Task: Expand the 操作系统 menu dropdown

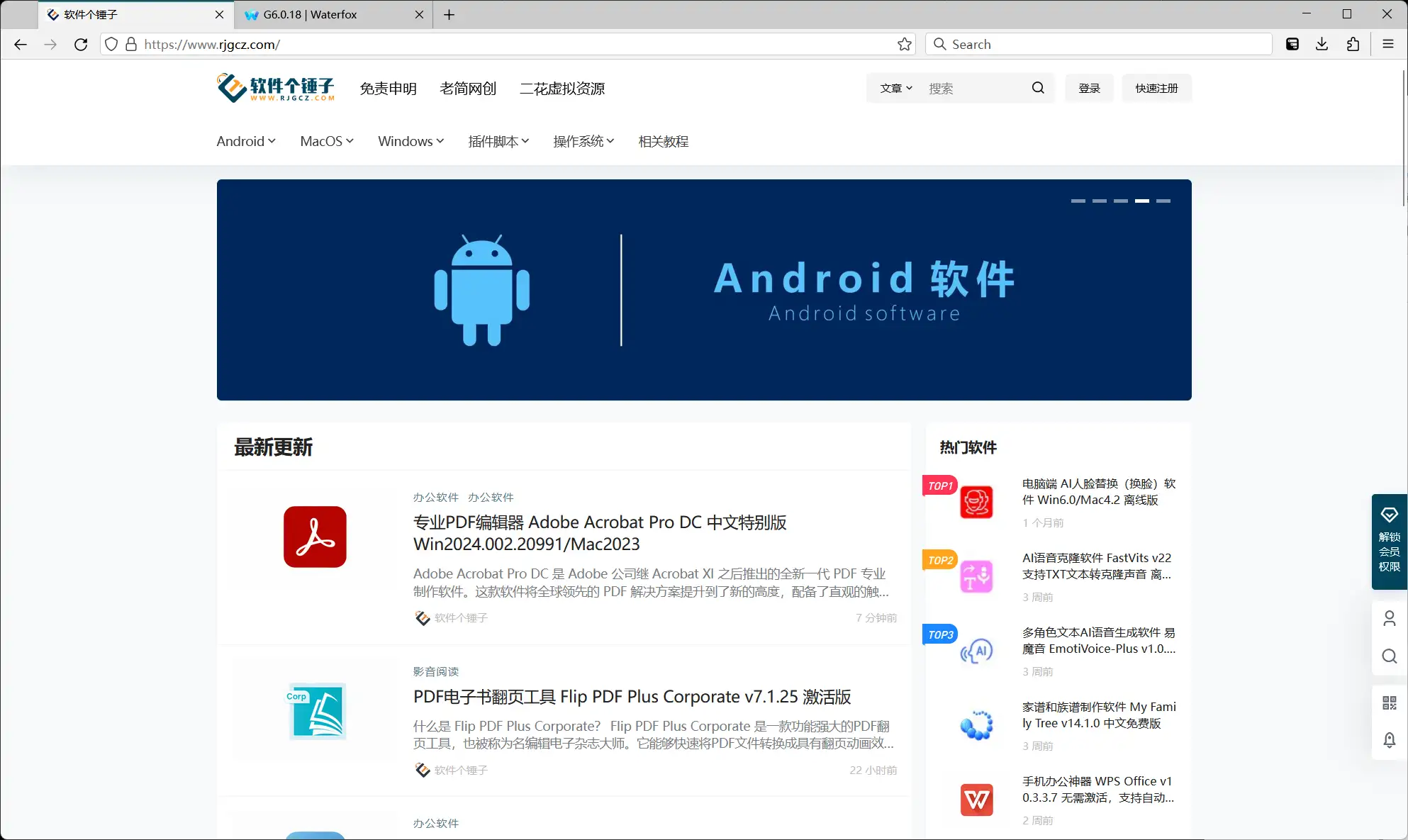Action: point(583,141)
